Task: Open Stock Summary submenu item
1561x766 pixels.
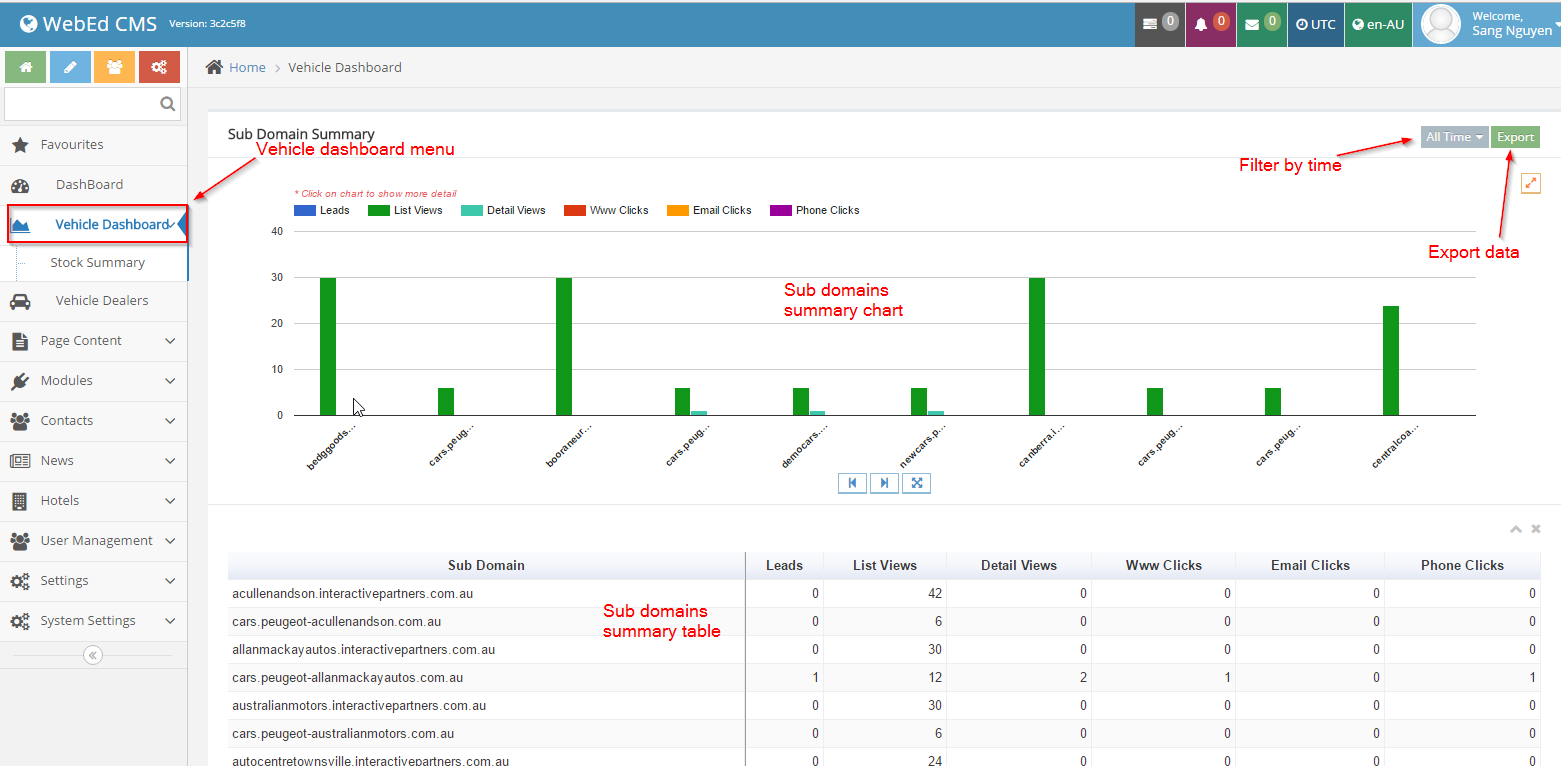Action: click(x=97, y=263)
